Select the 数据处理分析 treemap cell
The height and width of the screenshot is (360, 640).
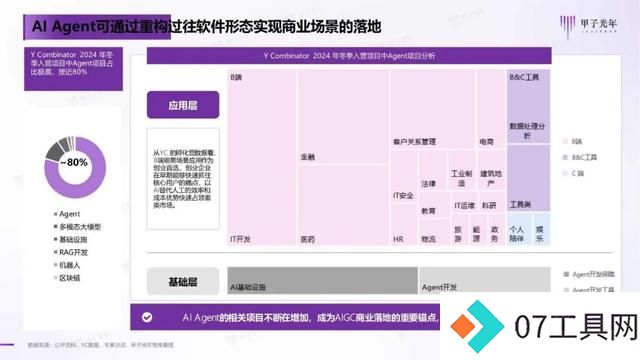[x=529, y=107]
